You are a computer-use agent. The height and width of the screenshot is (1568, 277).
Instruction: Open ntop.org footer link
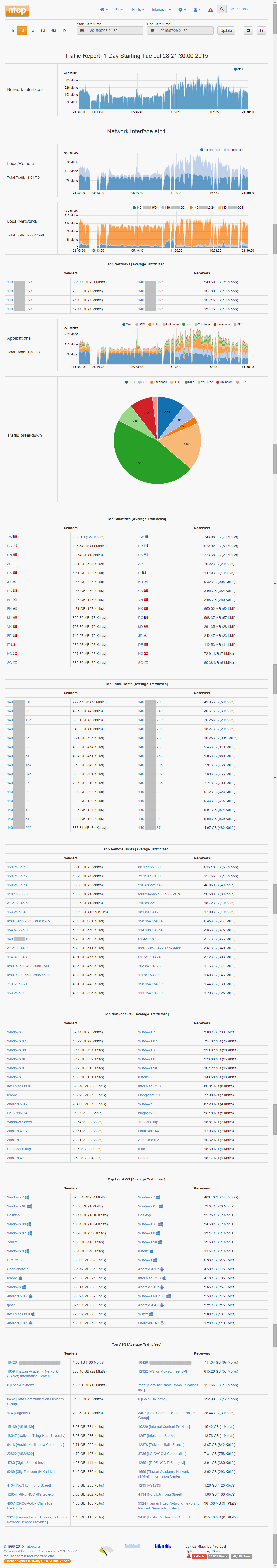(33, 1546)
